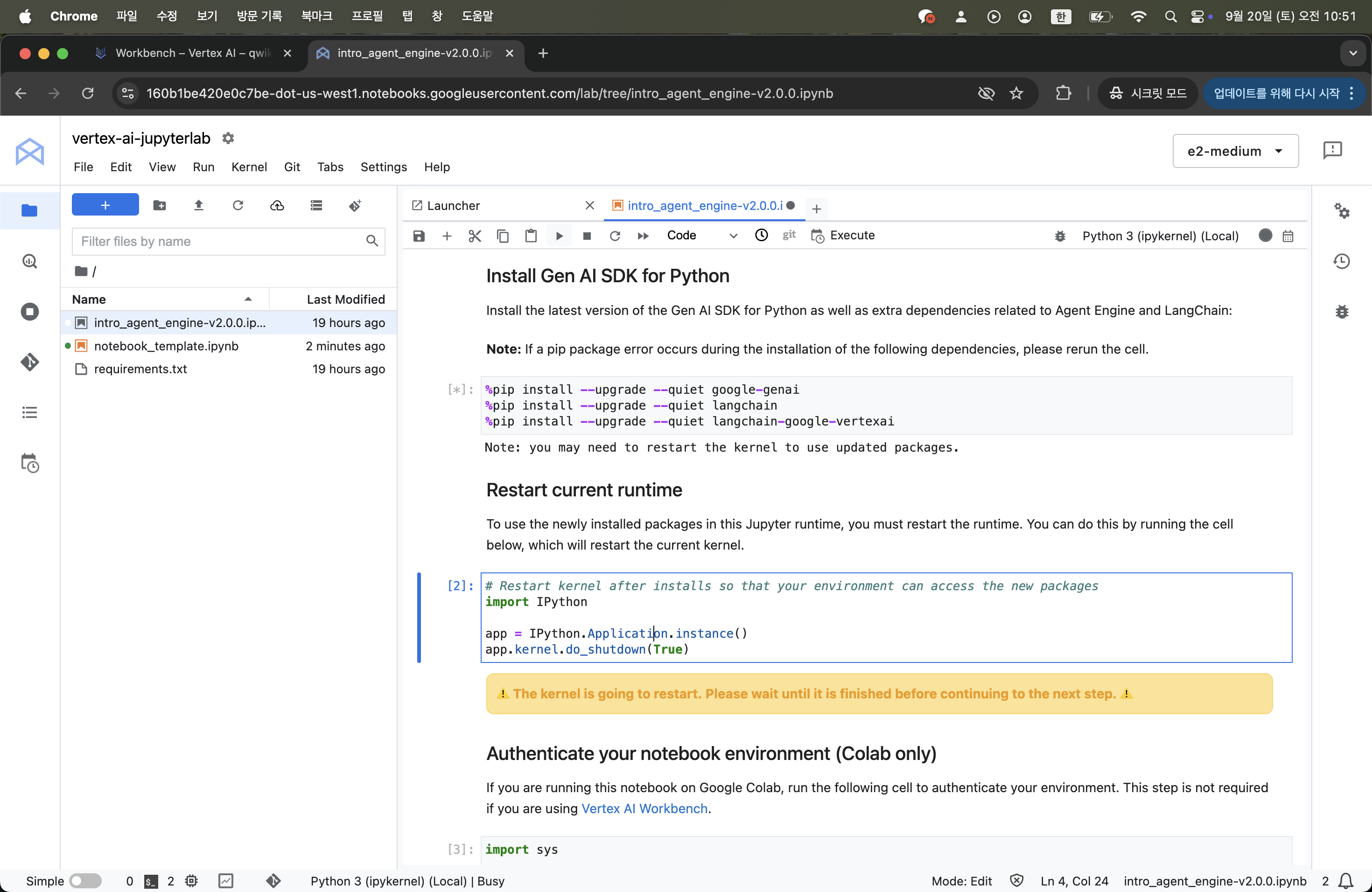Expand the e2-medium machine type dropdown
Screen dimensions: 1372x892
(x=1235, y=151)
